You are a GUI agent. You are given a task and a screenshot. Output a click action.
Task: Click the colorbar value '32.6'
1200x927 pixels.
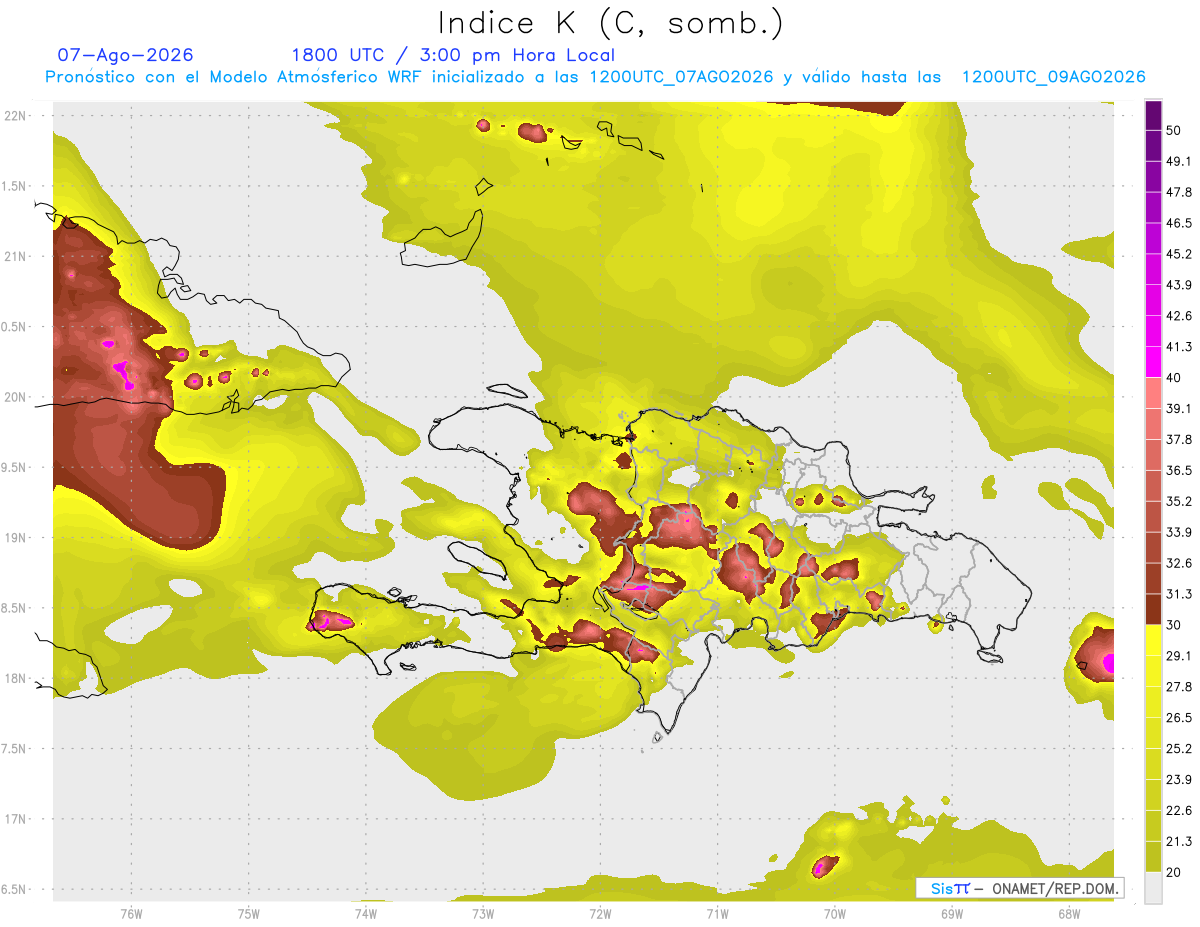(x=1179, y=563)
